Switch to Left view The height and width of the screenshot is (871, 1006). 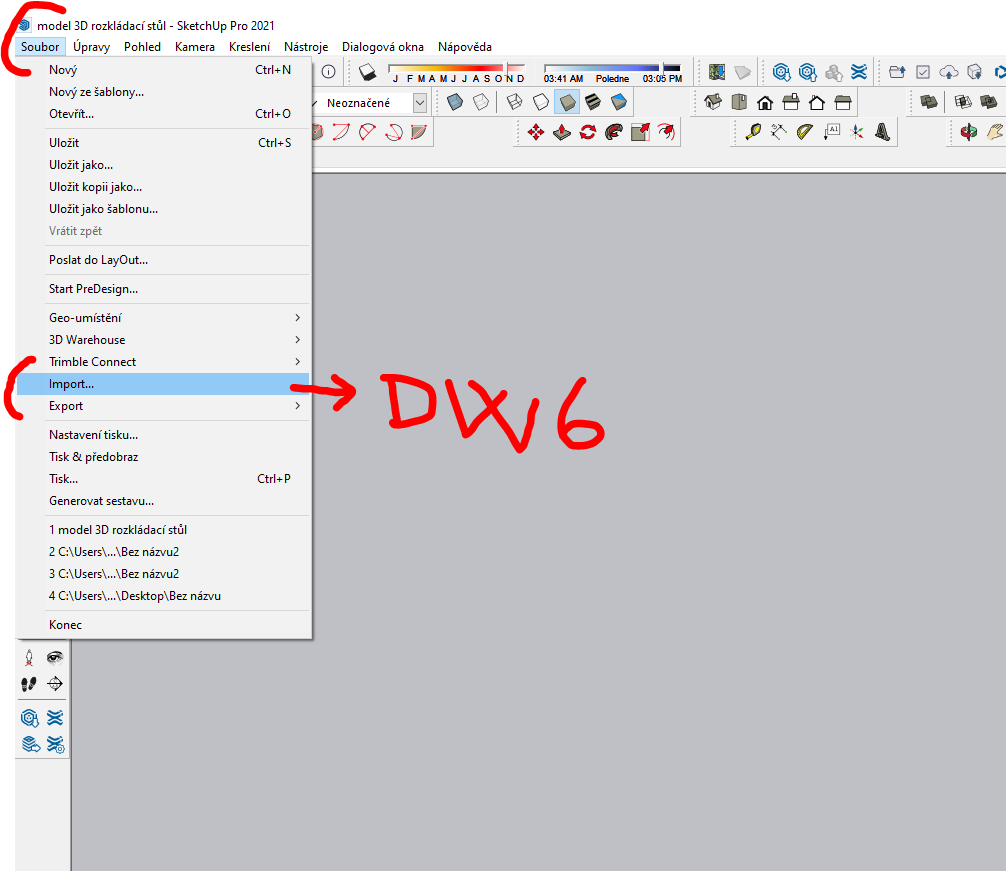843,102
